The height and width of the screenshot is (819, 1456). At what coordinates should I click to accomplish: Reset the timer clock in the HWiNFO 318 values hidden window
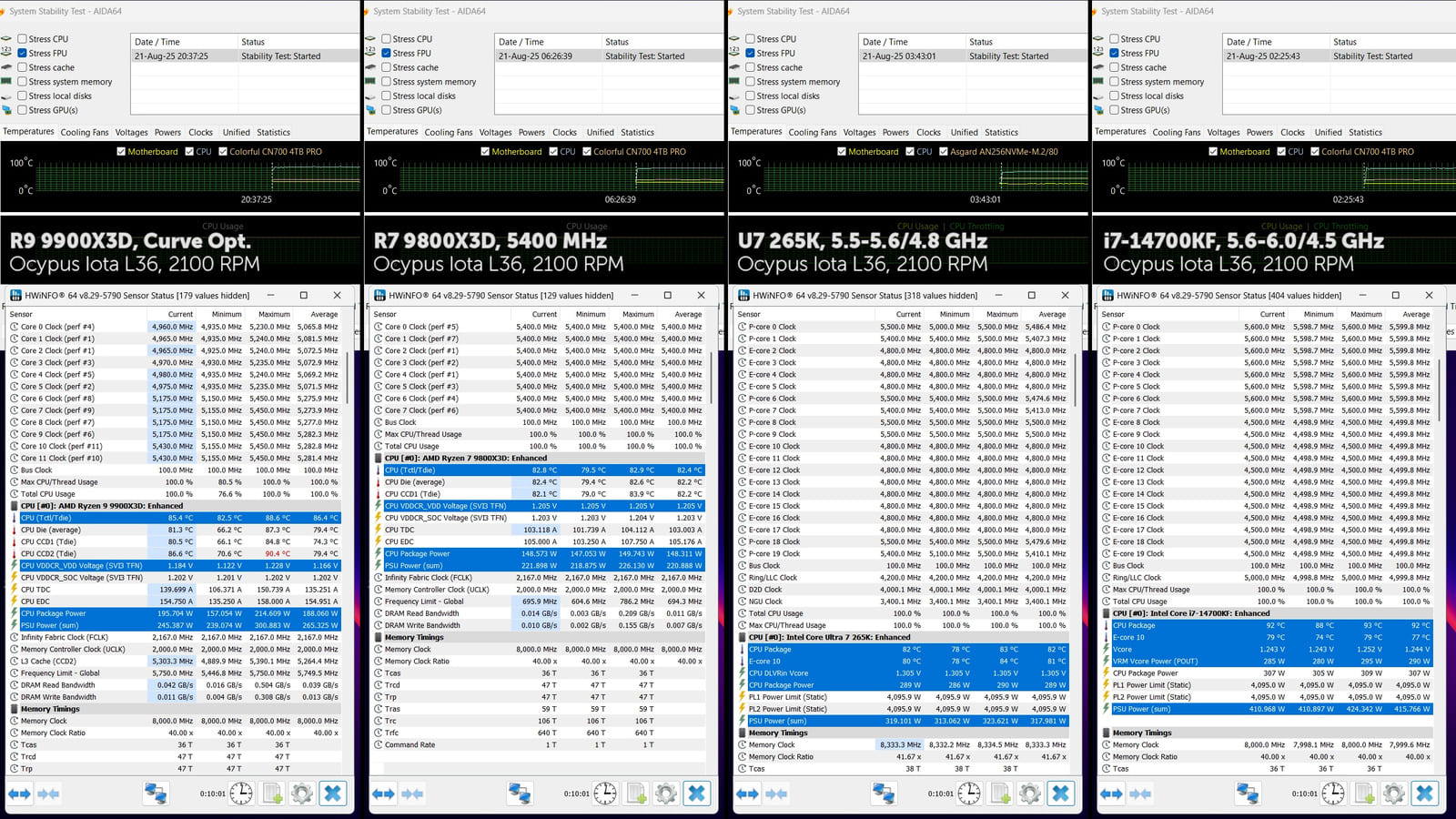coord(969,794)
